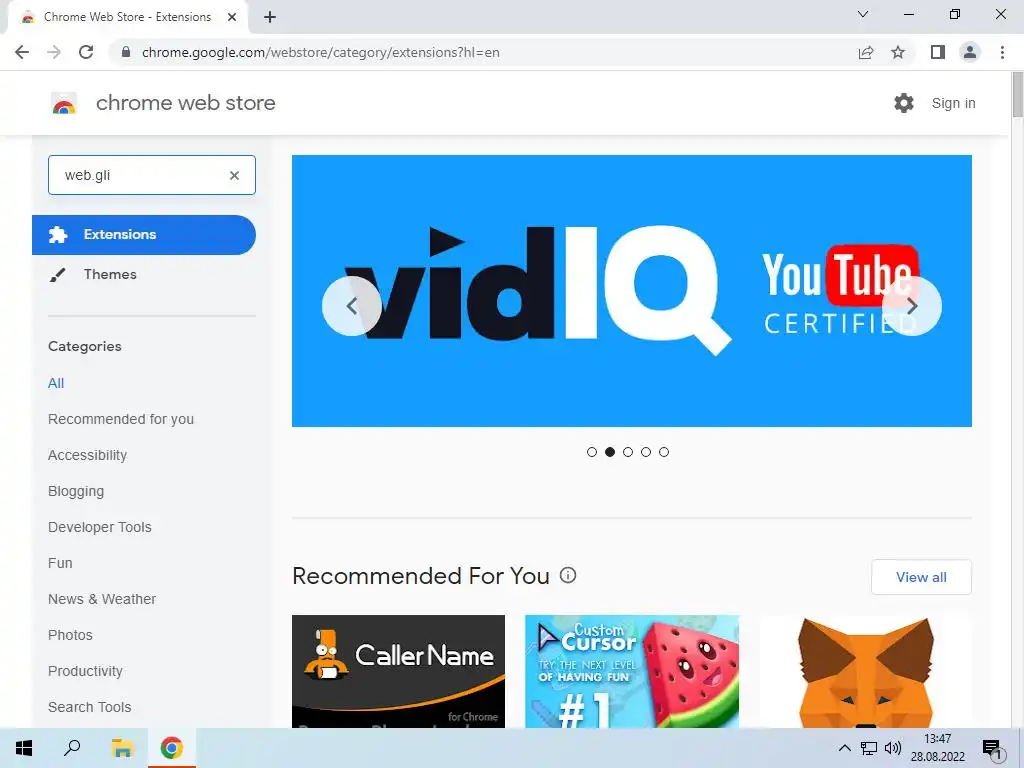Viewport: 1024px width, 768px height.
Task: Choose Blogging category
Action: (76, 491)
